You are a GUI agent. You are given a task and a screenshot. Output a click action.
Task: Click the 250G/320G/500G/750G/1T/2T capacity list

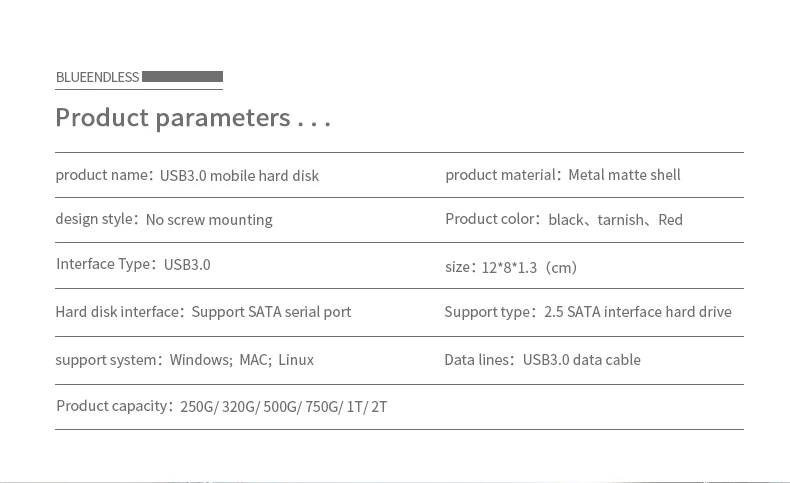point(283,407)
